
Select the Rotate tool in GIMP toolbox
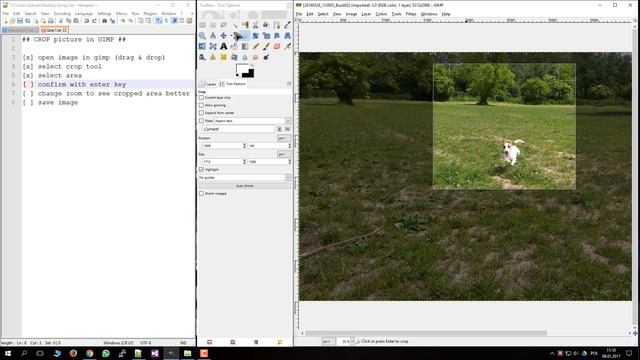(256, 36)
